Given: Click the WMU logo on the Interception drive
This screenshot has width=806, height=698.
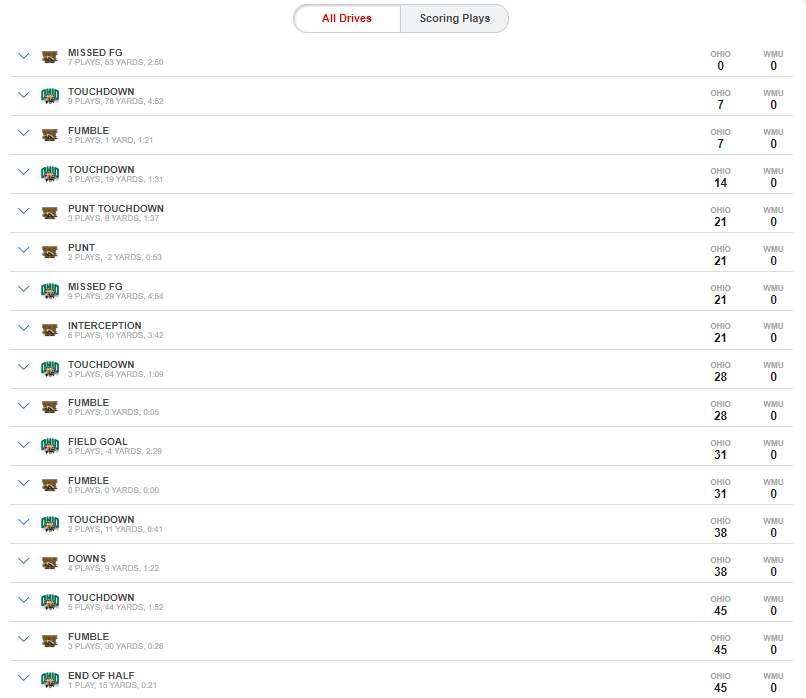Looking at the screenshot, I should (50, 330).
